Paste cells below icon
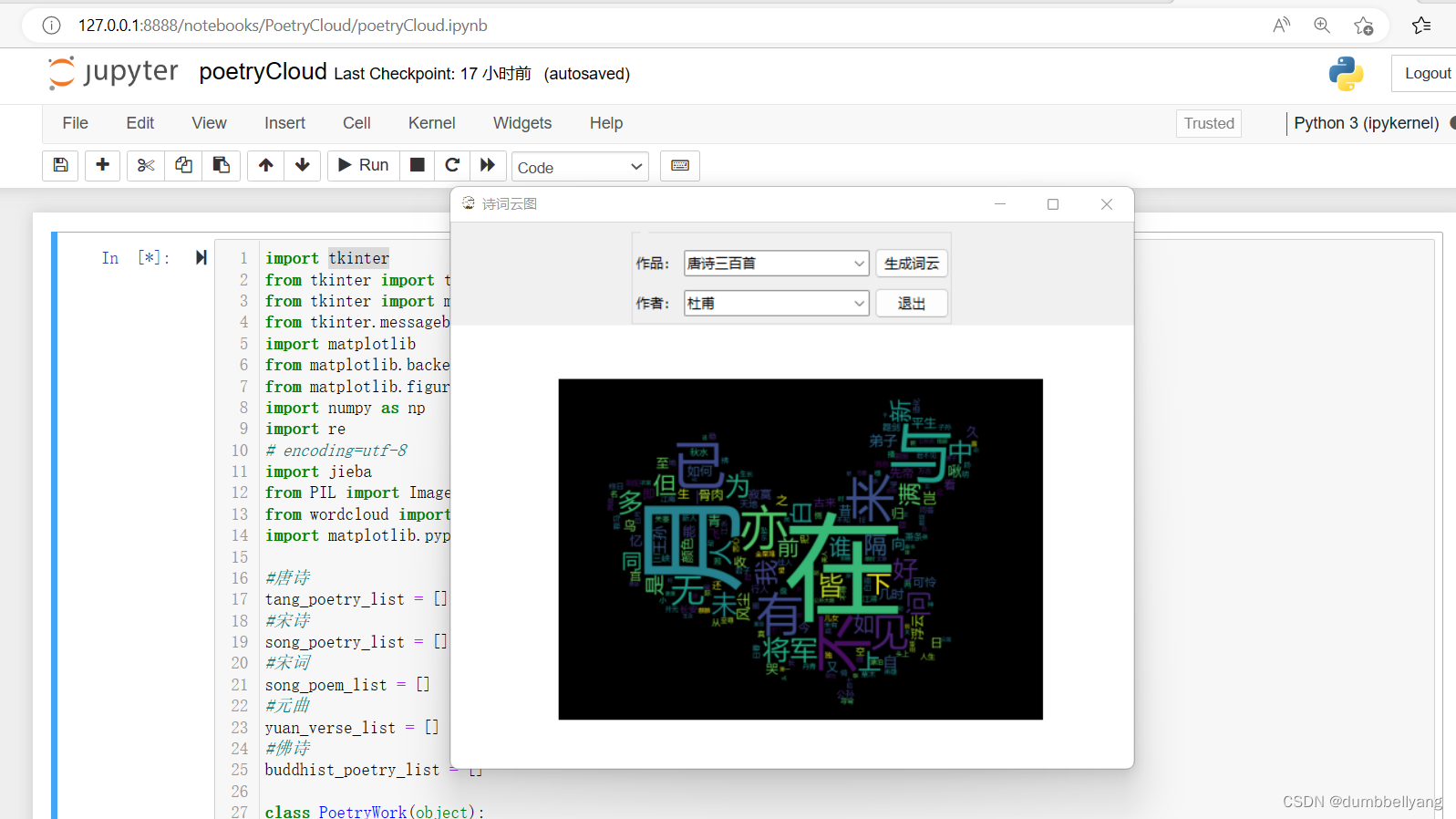The height and width of the screenshot is (819, 1456). point(221,165)
